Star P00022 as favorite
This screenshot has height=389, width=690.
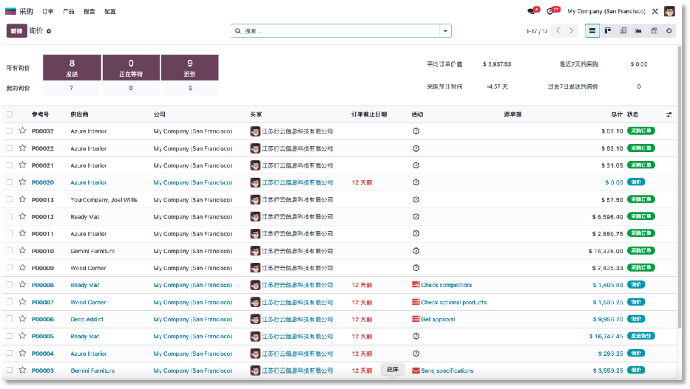click(x=22, y=148)
